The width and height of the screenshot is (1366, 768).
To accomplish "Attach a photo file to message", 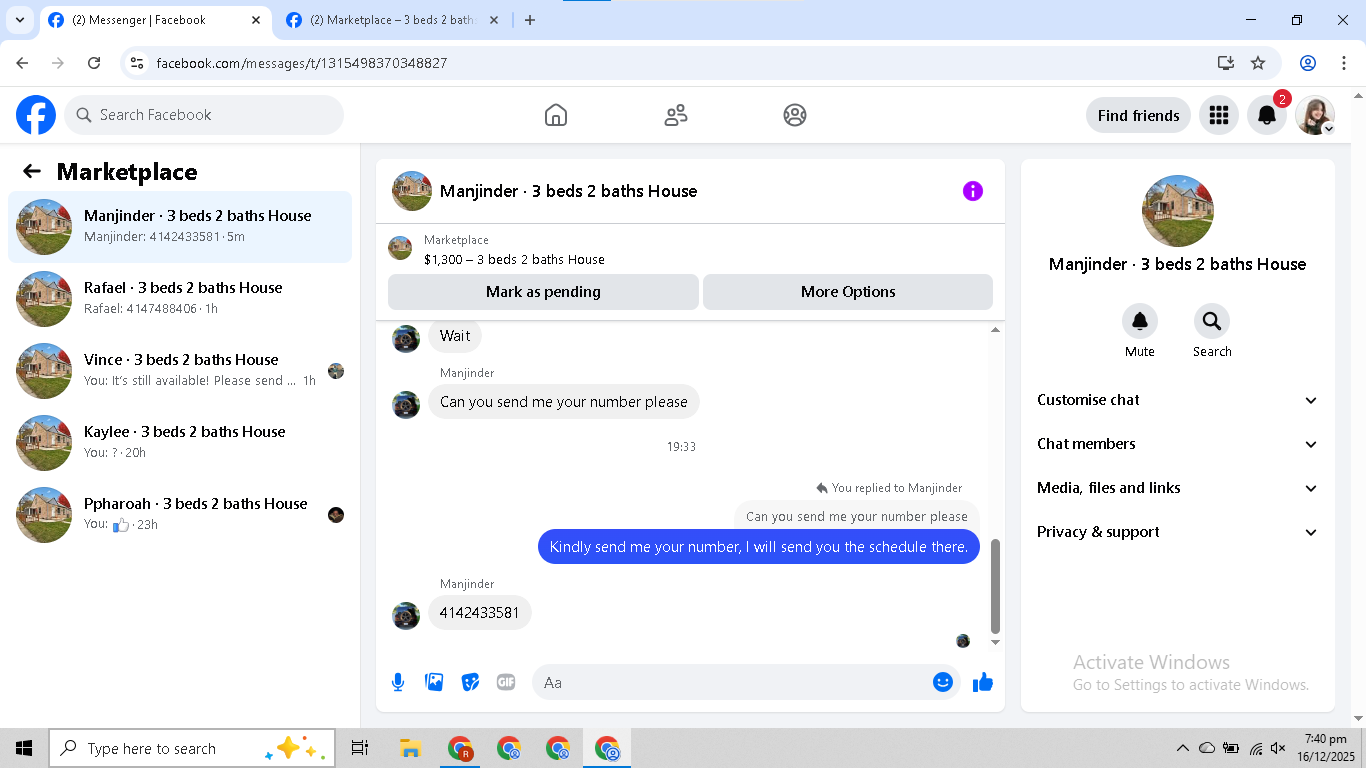I will tap(434, 682).
